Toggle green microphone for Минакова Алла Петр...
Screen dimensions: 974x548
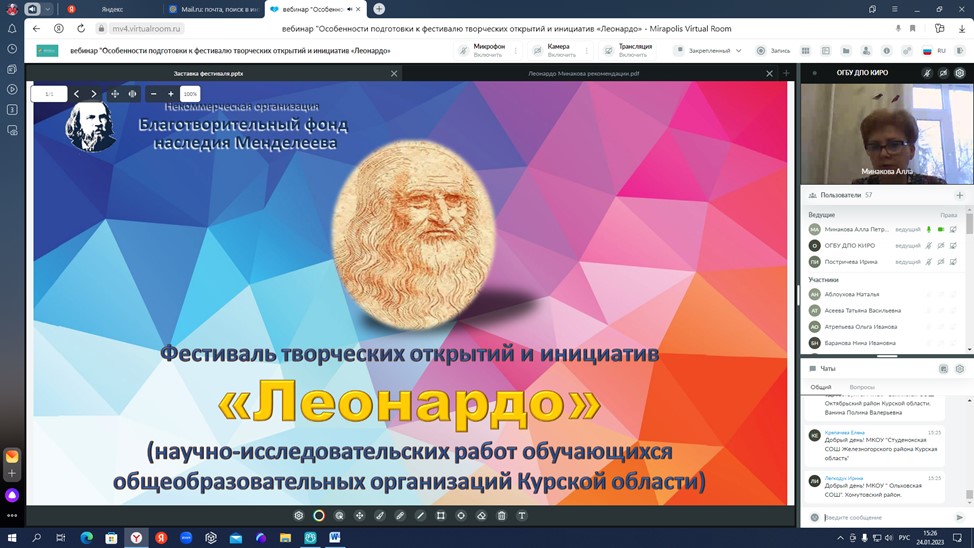929,229
